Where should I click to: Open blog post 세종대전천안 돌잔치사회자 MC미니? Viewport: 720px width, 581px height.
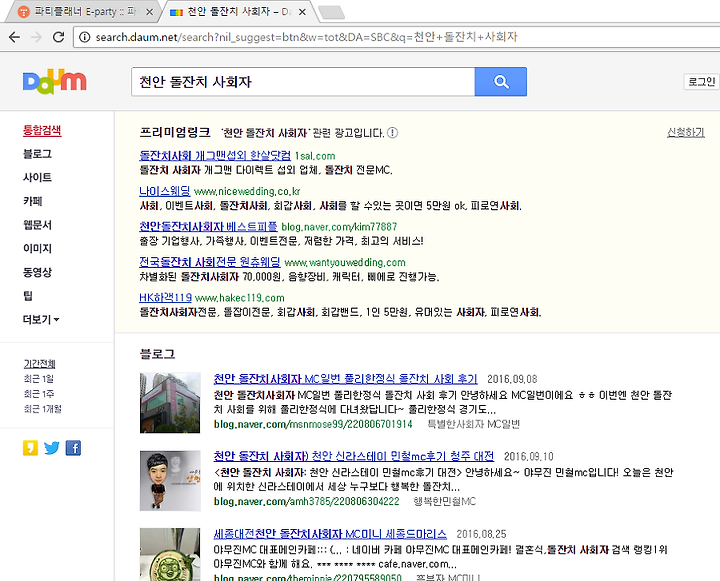click(330, 534)
